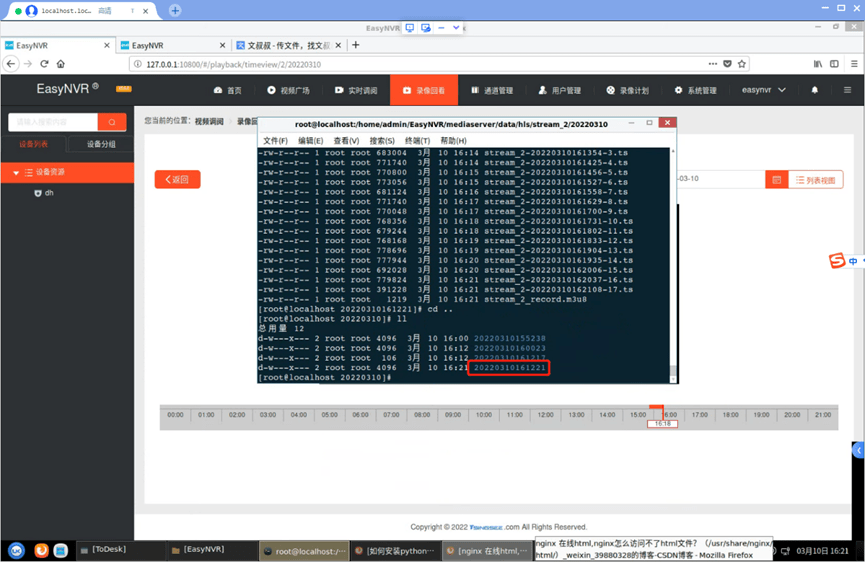The height and width of the screenshot is (562, 865).
Task: Click the remote toolbar second screen icon
Action: pos(425,28)
